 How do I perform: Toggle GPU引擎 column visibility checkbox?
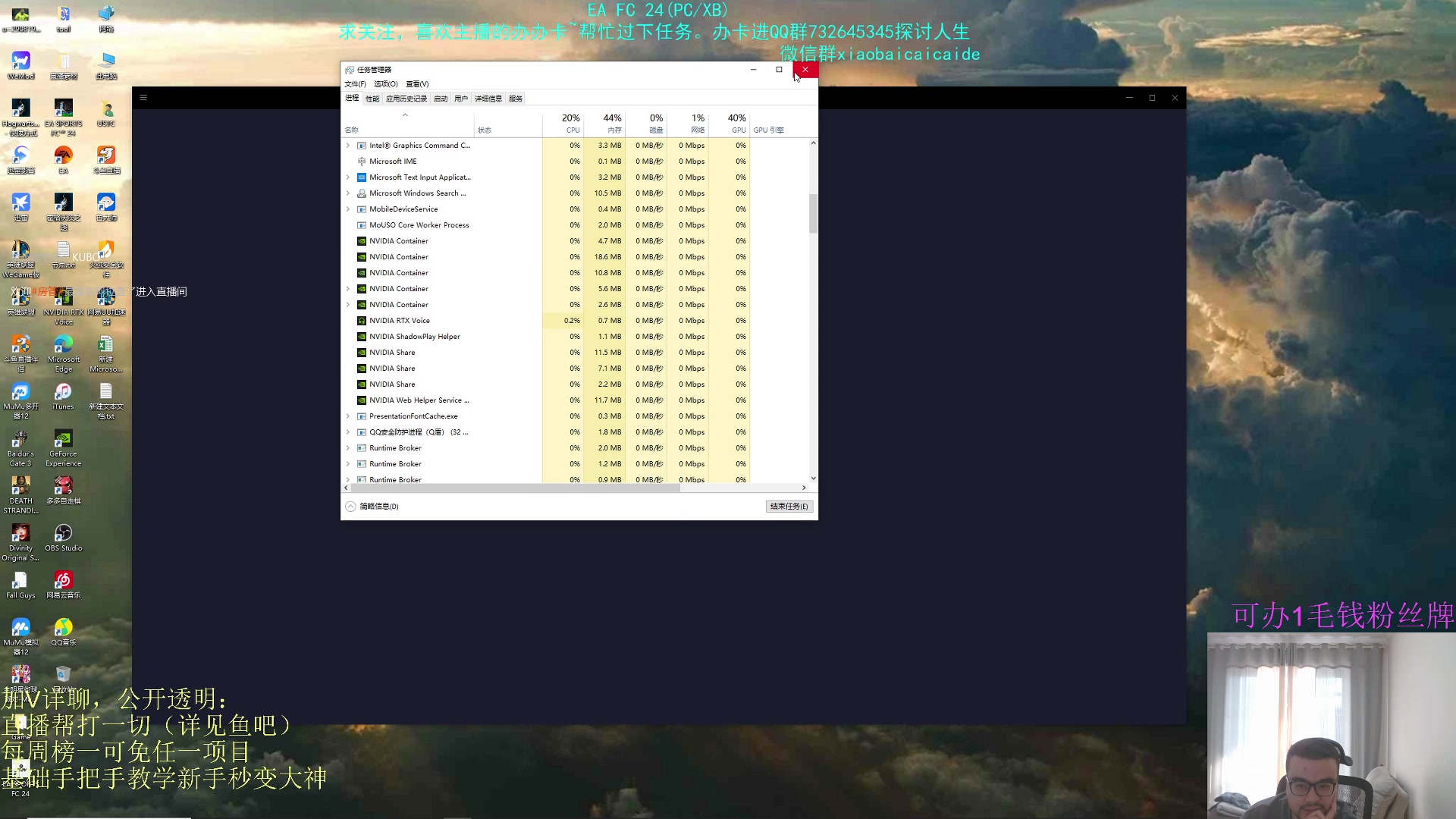[x=770, y=130]
